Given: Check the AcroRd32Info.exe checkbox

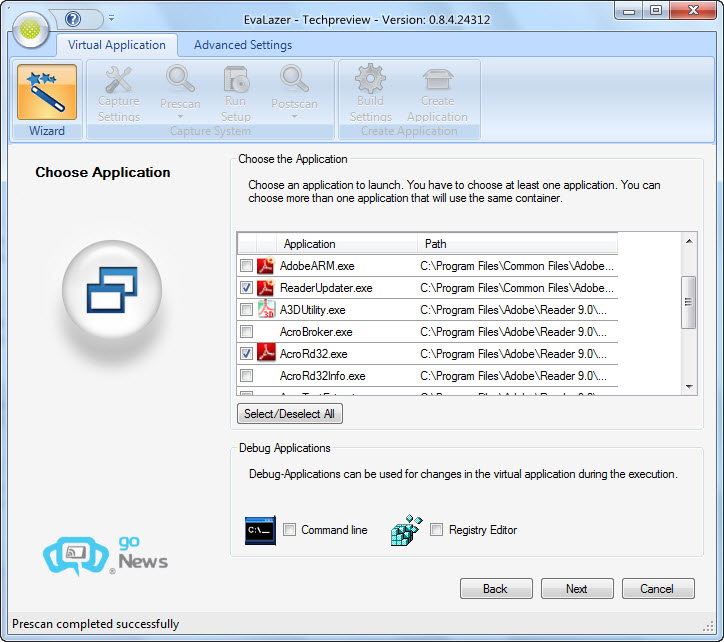Looking at the screenshot, I should point(247,376).
